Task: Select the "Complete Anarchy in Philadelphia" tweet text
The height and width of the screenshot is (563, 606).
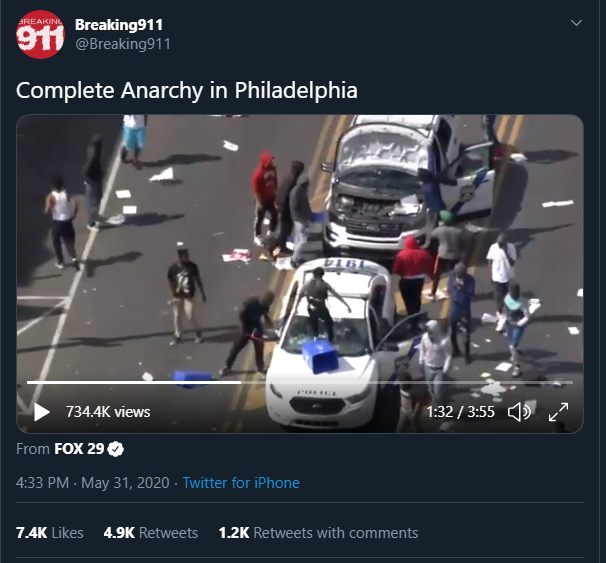Action: click(187, 91)
